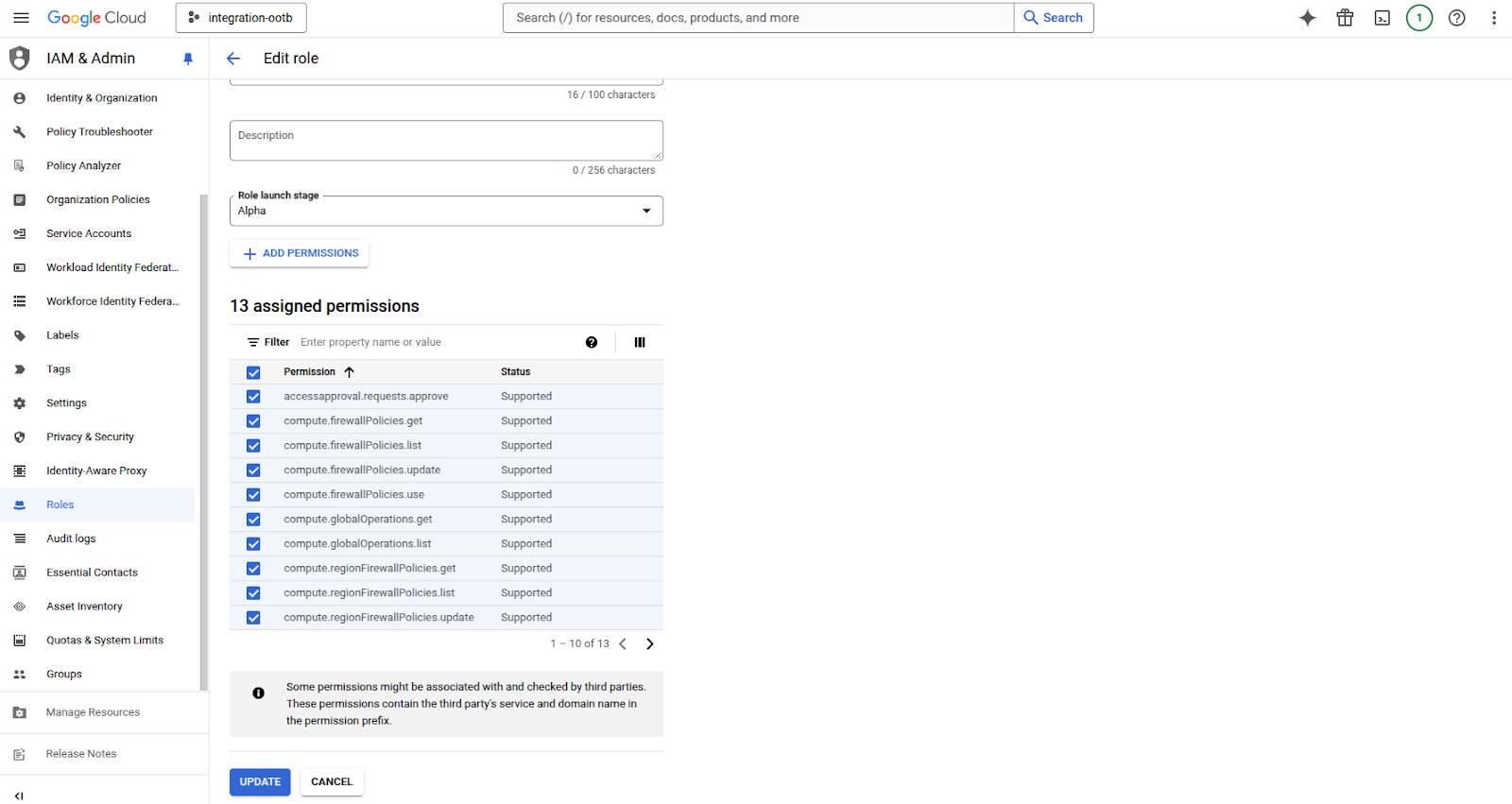Click the help question mark in header
Screen dimensions: 1512x804
pyautogui.click(x=1456, y=18)
